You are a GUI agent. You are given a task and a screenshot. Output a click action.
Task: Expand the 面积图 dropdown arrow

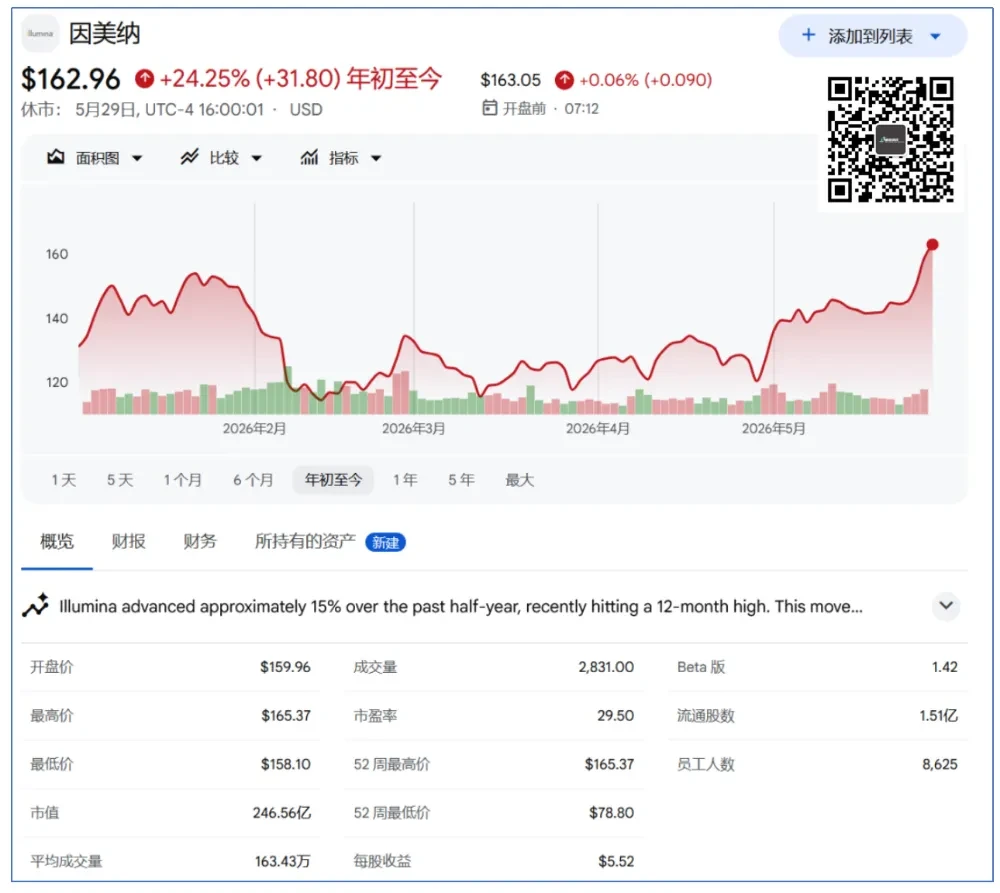(x=137, y=158)
